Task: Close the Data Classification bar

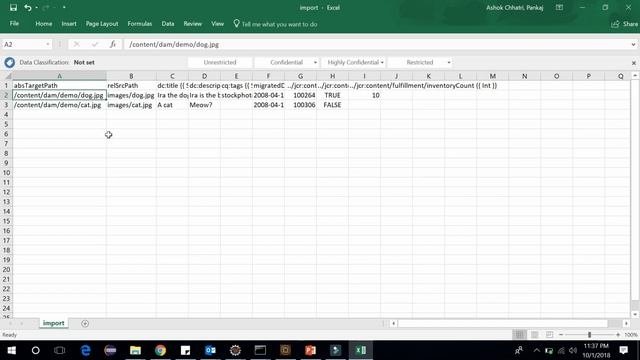Action: pos(633,63)
